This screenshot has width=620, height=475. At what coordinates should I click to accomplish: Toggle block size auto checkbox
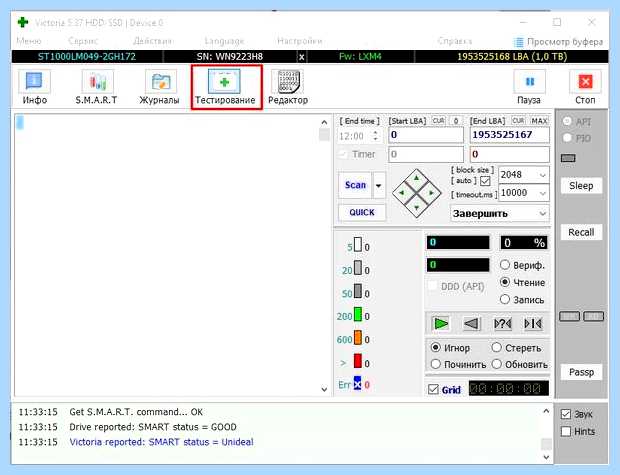485,181
